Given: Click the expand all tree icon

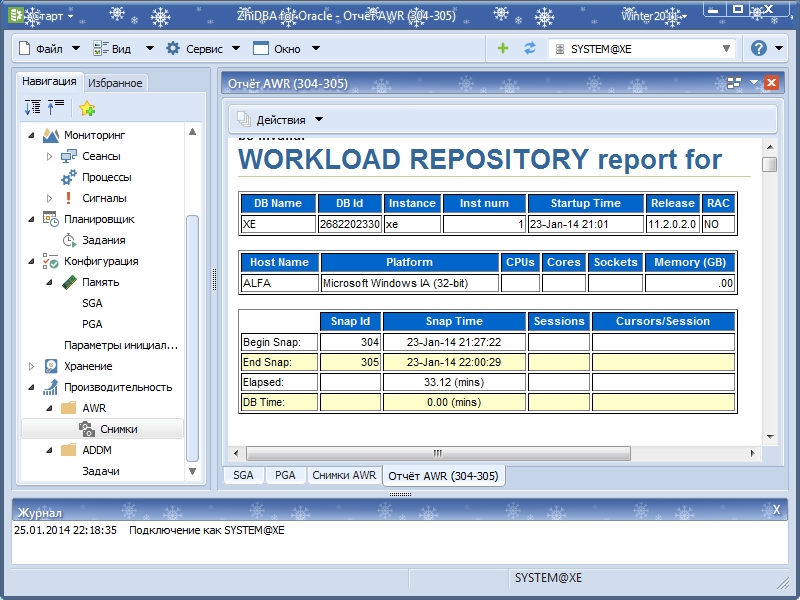Looking at the screenshot, I should click(x=33, y=107).
